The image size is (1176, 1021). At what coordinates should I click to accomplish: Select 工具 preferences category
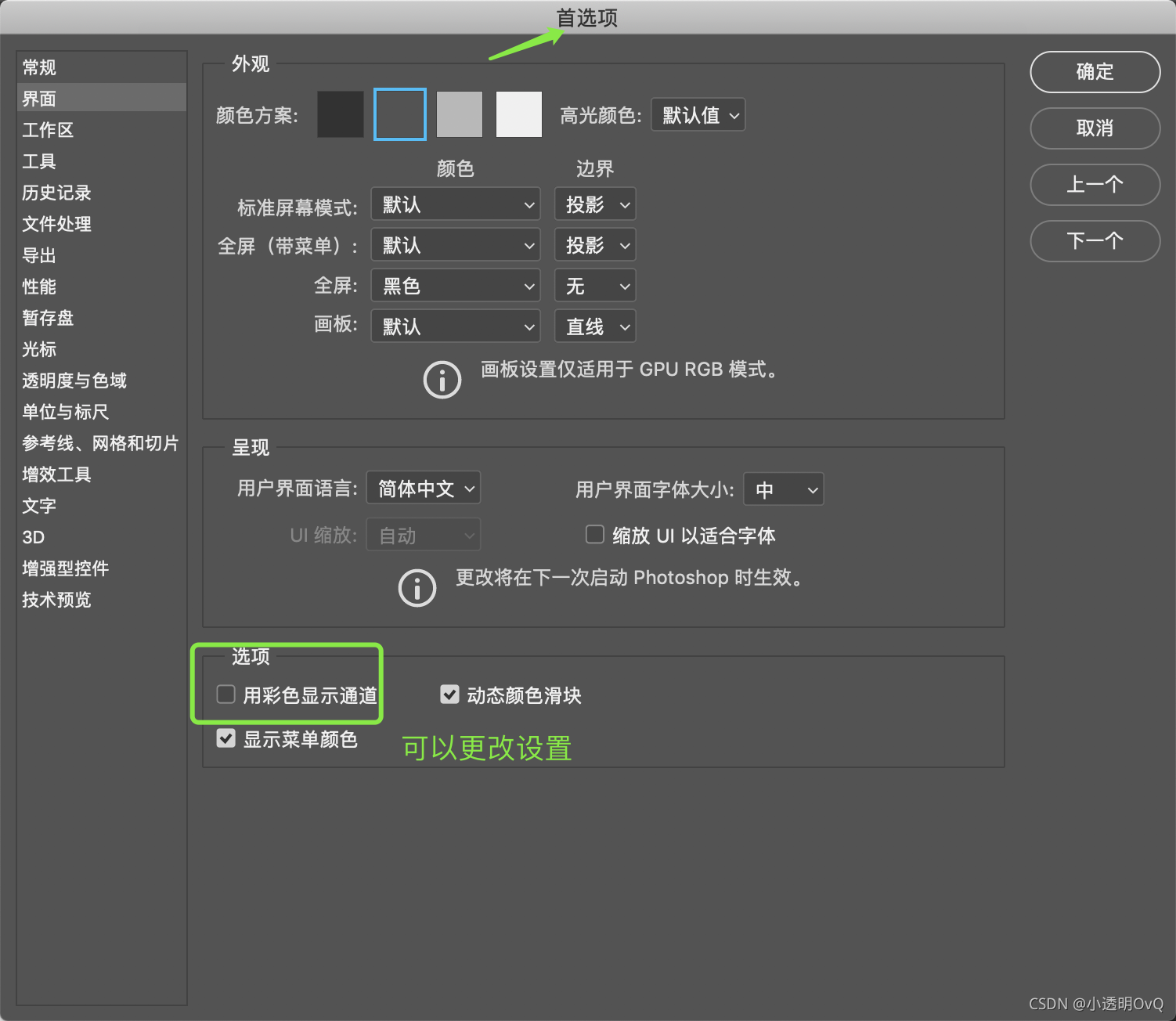pos(102,161)
